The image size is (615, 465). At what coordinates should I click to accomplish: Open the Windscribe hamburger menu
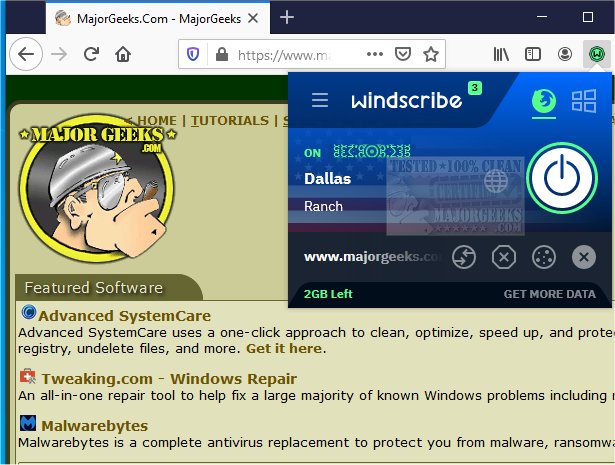point(320,100)
